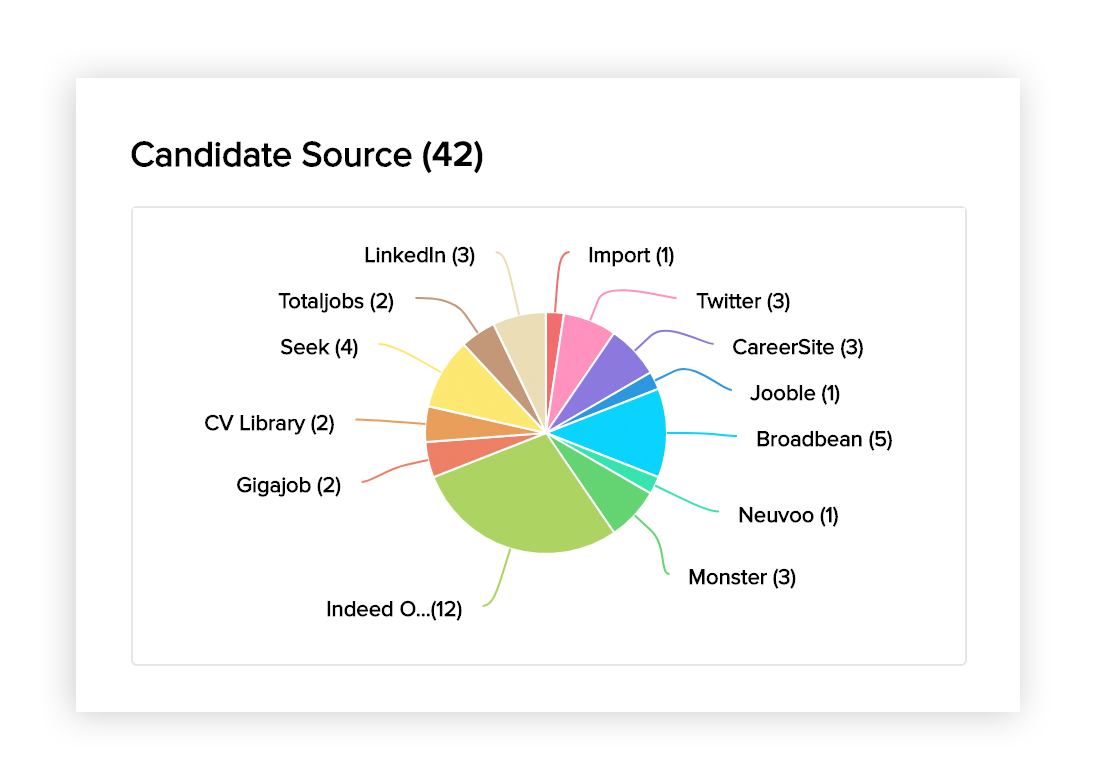Click the coral Gigajob pie slice
The height and width of the screenshot is (783, 1093).
pyautogui.click(x=447, y=455)
